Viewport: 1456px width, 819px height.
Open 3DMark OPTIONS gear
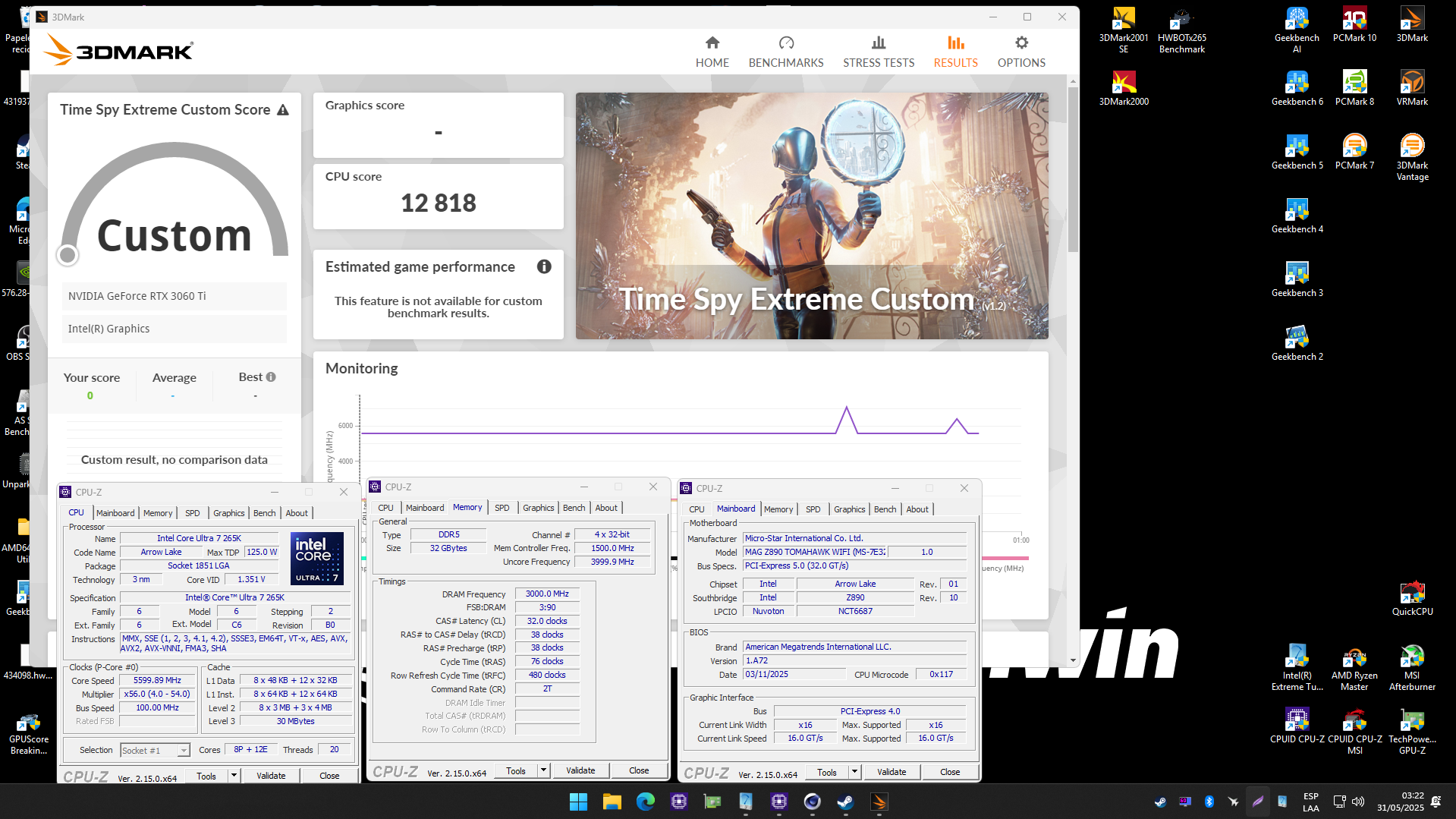[1021, 52]
